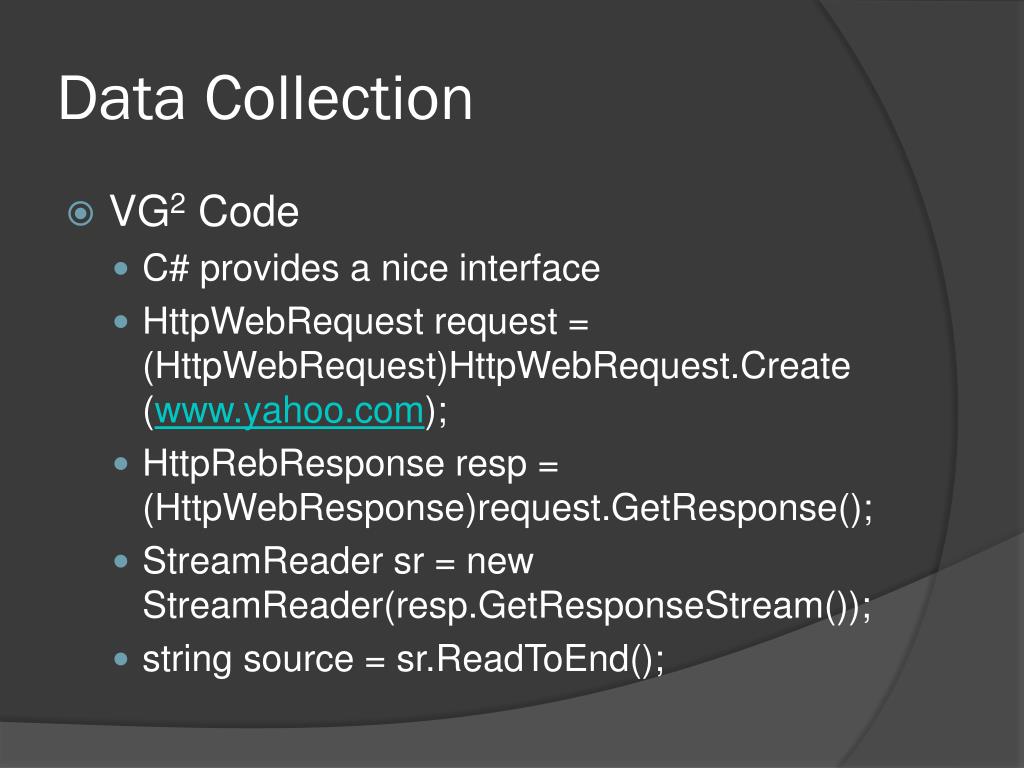Open the www.yahoo.com hyperlink
The height and width of the screenshot is (768, 1024).
point(289,411)
